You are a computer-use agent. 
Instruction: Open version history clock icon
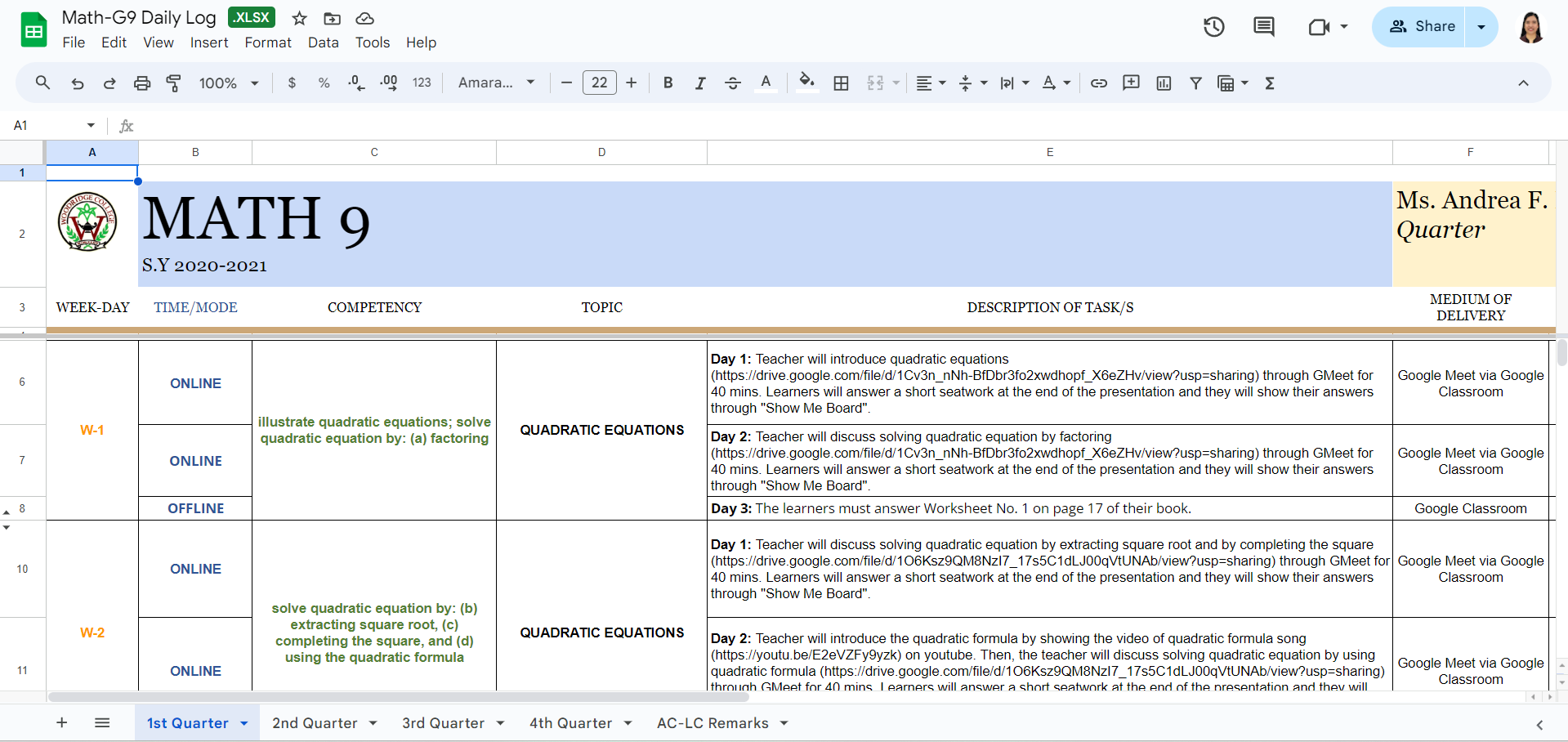pos(1213,27)
